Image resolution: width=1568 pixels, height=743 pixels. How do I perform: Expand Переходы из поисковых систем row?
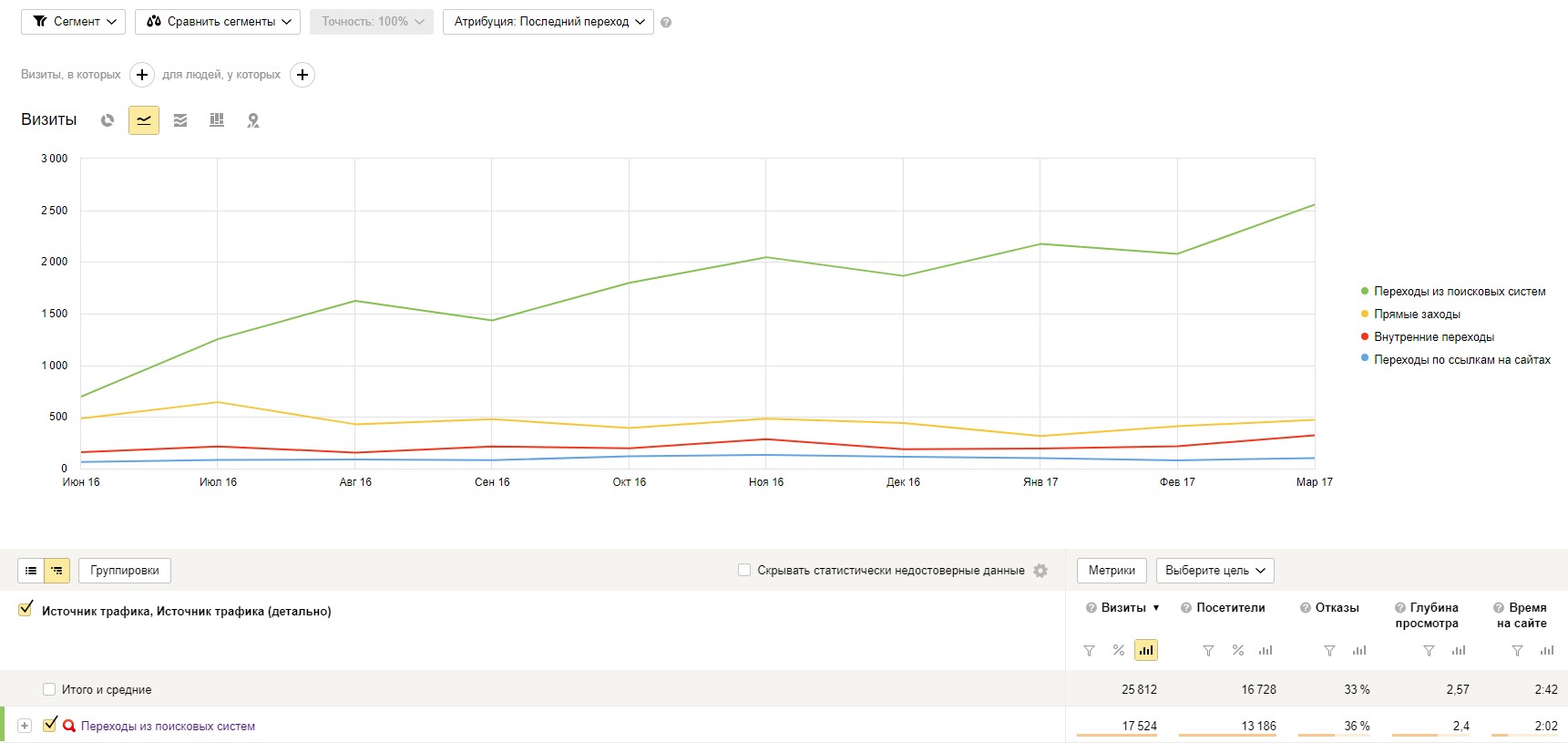tap(25, 726)
